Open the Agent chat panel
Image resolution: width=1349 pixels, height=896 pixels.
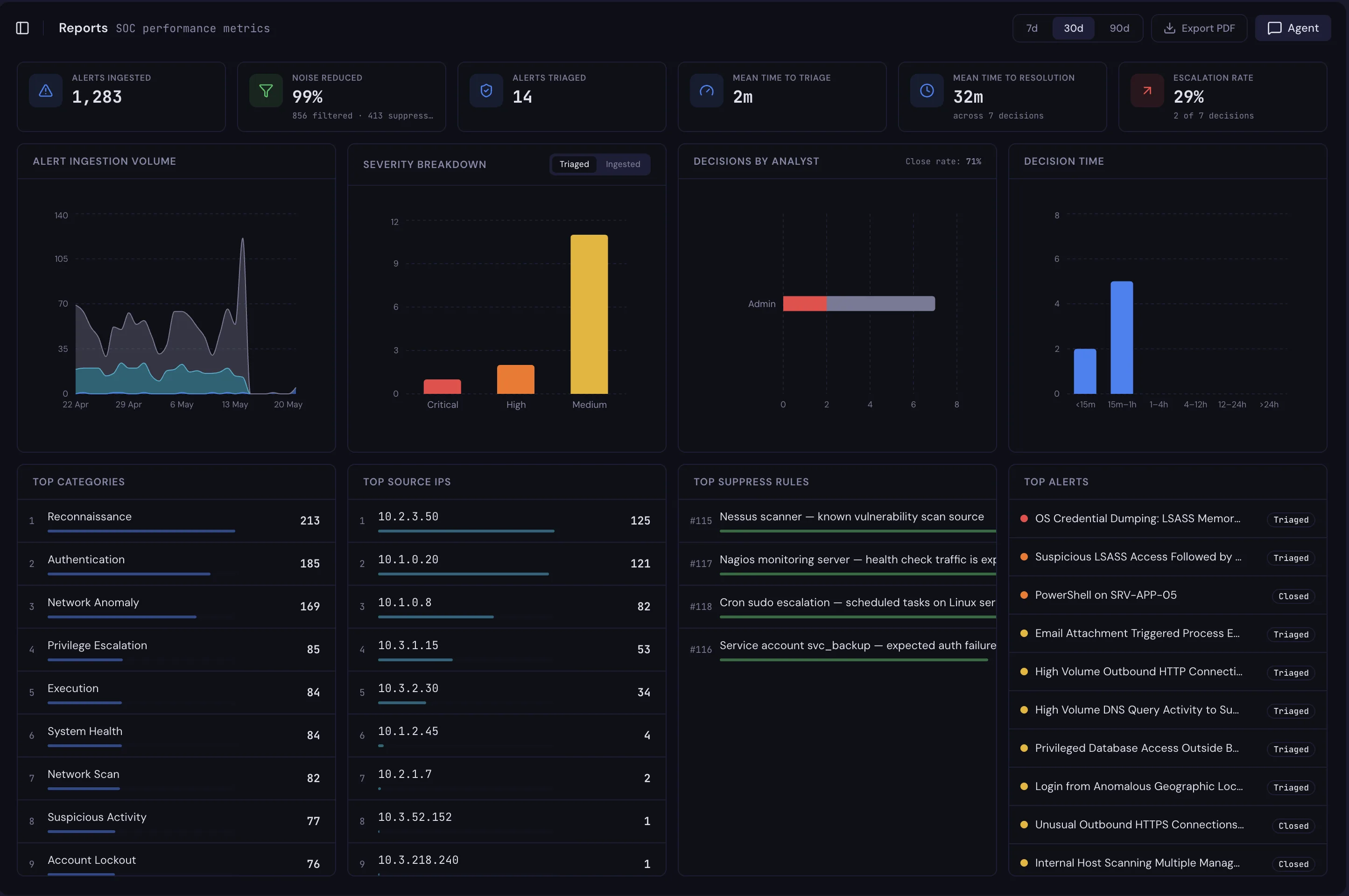(1293, 28)
